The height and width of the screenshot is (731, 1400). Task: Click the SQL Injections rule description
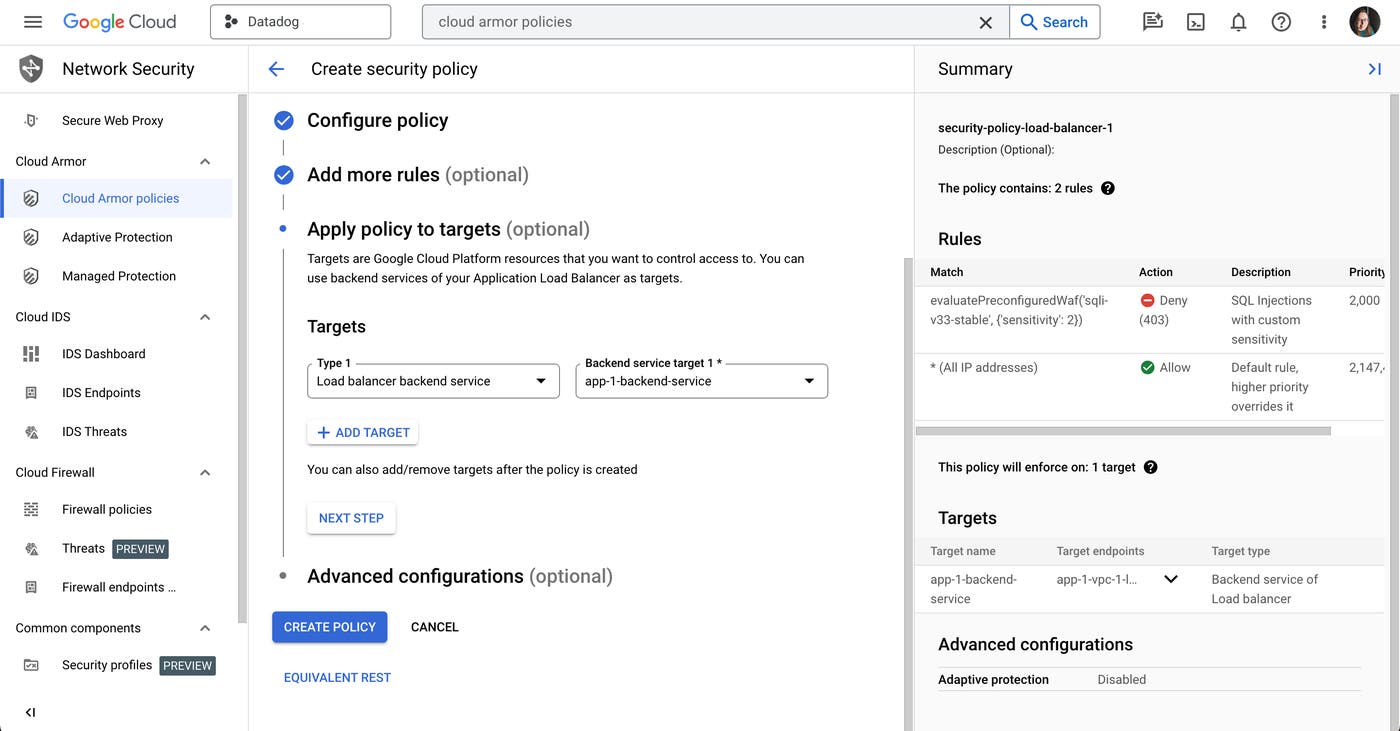[1271, 320]
